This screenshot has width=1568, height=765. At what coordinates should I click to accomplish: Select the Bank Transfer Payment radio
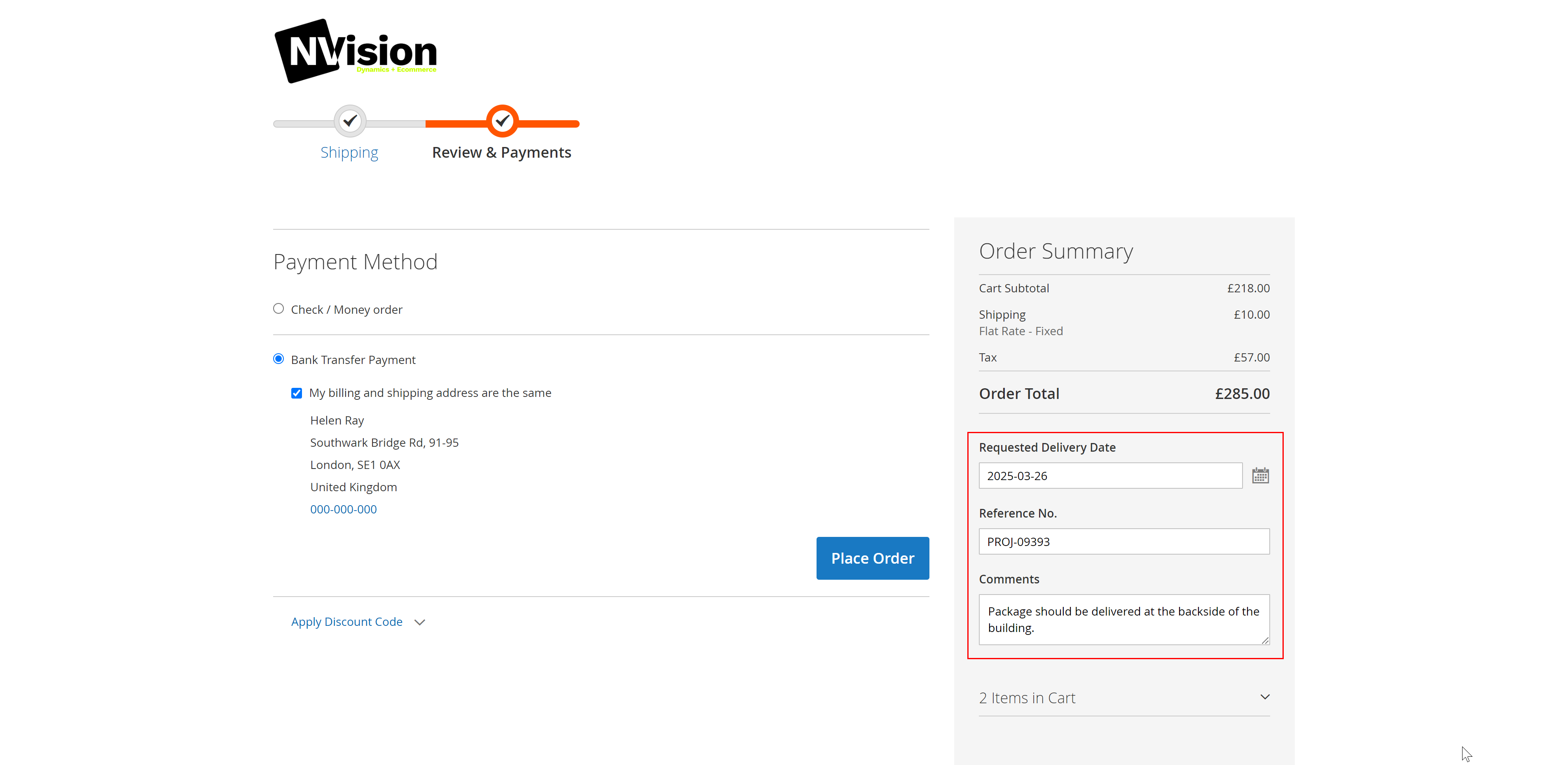[x=279, y=359]
